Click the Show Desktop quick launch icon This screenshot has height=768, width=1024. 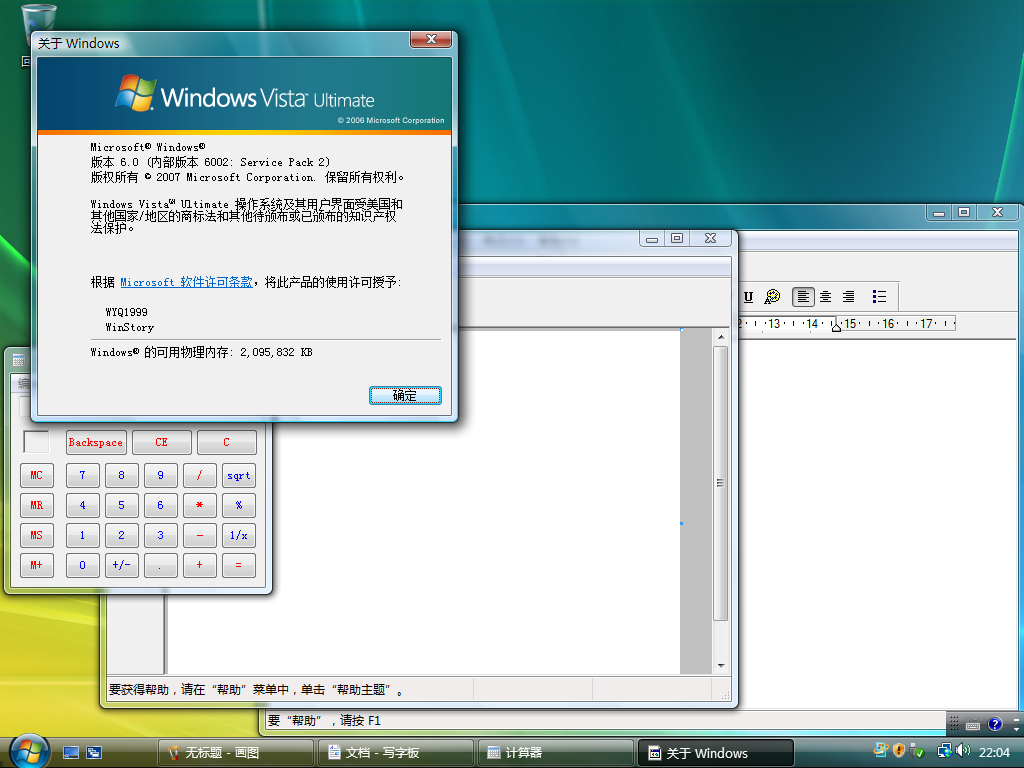71,752
